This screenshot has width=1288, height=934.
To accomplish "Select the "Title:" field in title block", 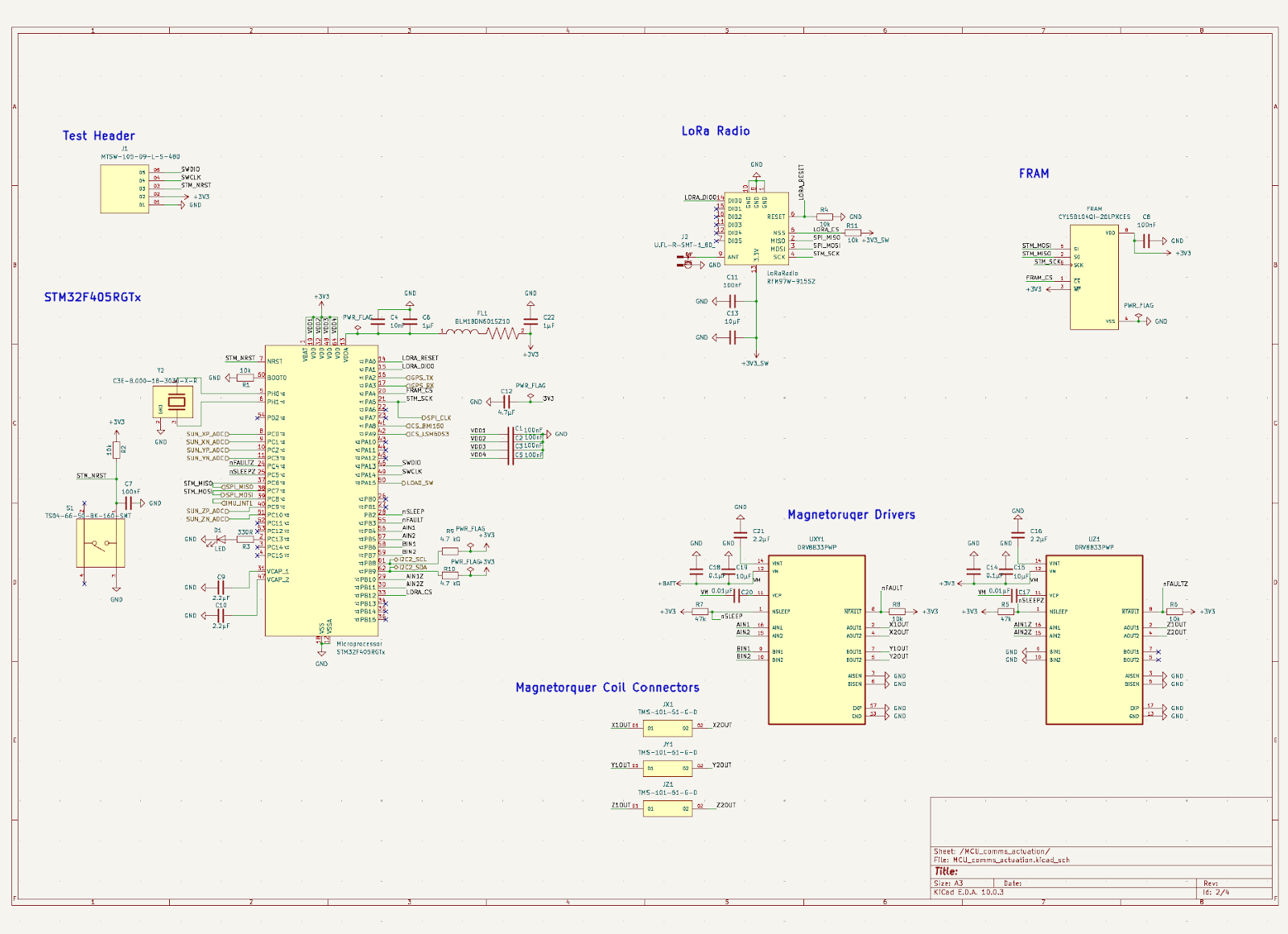I will click(946, 871).
